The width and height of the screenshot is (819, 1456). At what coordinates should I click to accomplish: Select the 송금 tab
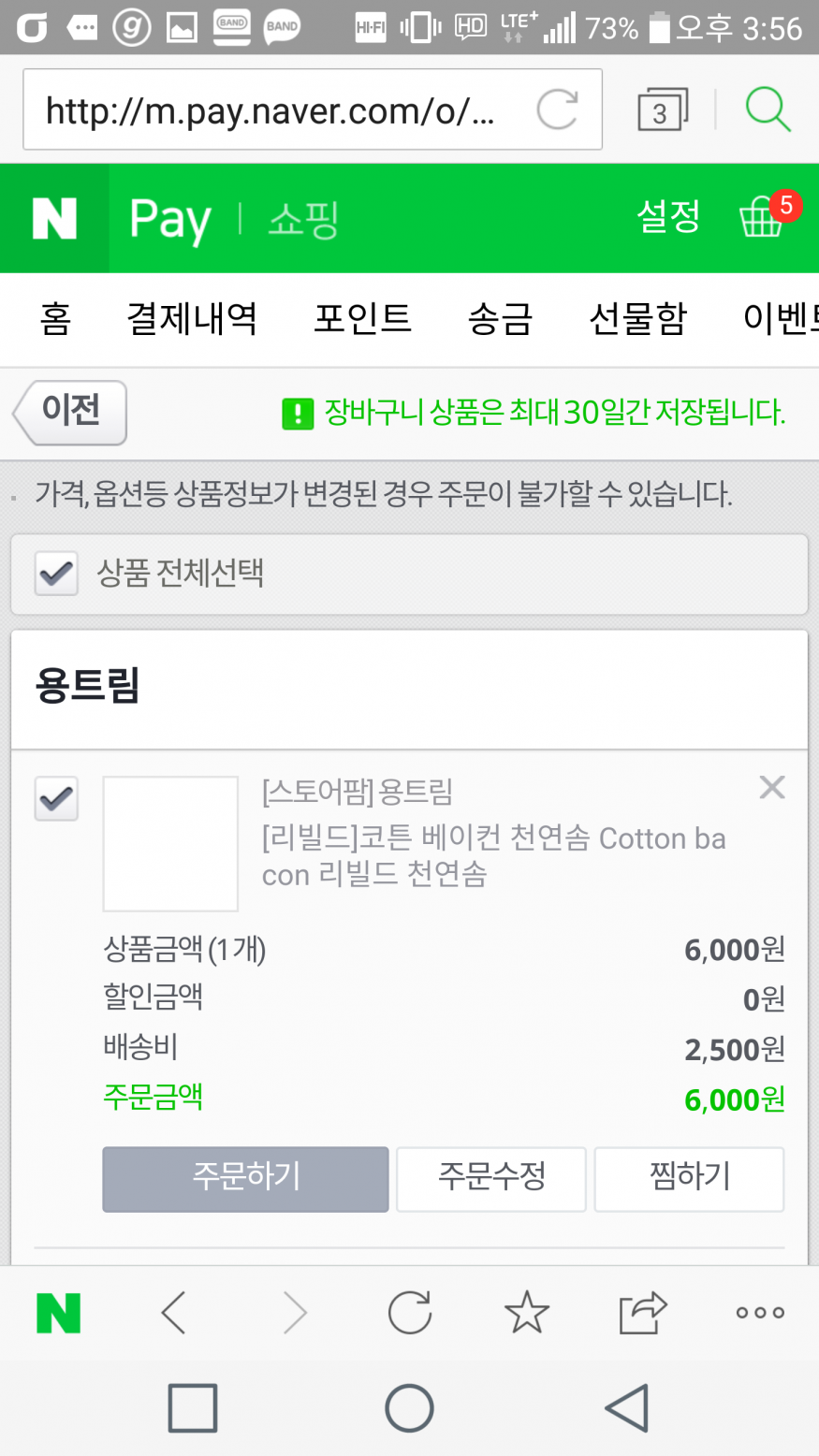point(500,319)
